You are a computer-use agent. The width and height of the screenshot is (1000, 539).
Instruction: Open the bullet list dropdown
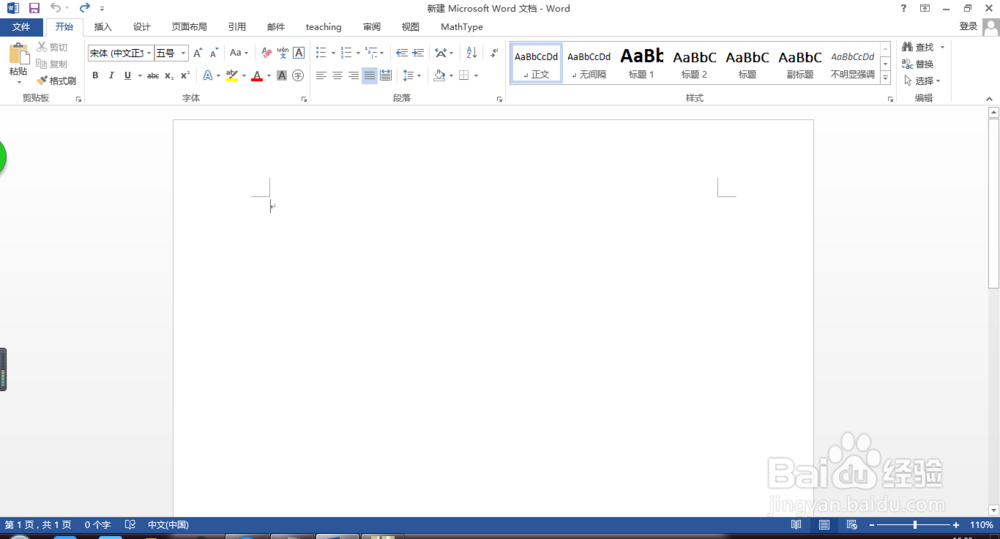click(333, 53)
